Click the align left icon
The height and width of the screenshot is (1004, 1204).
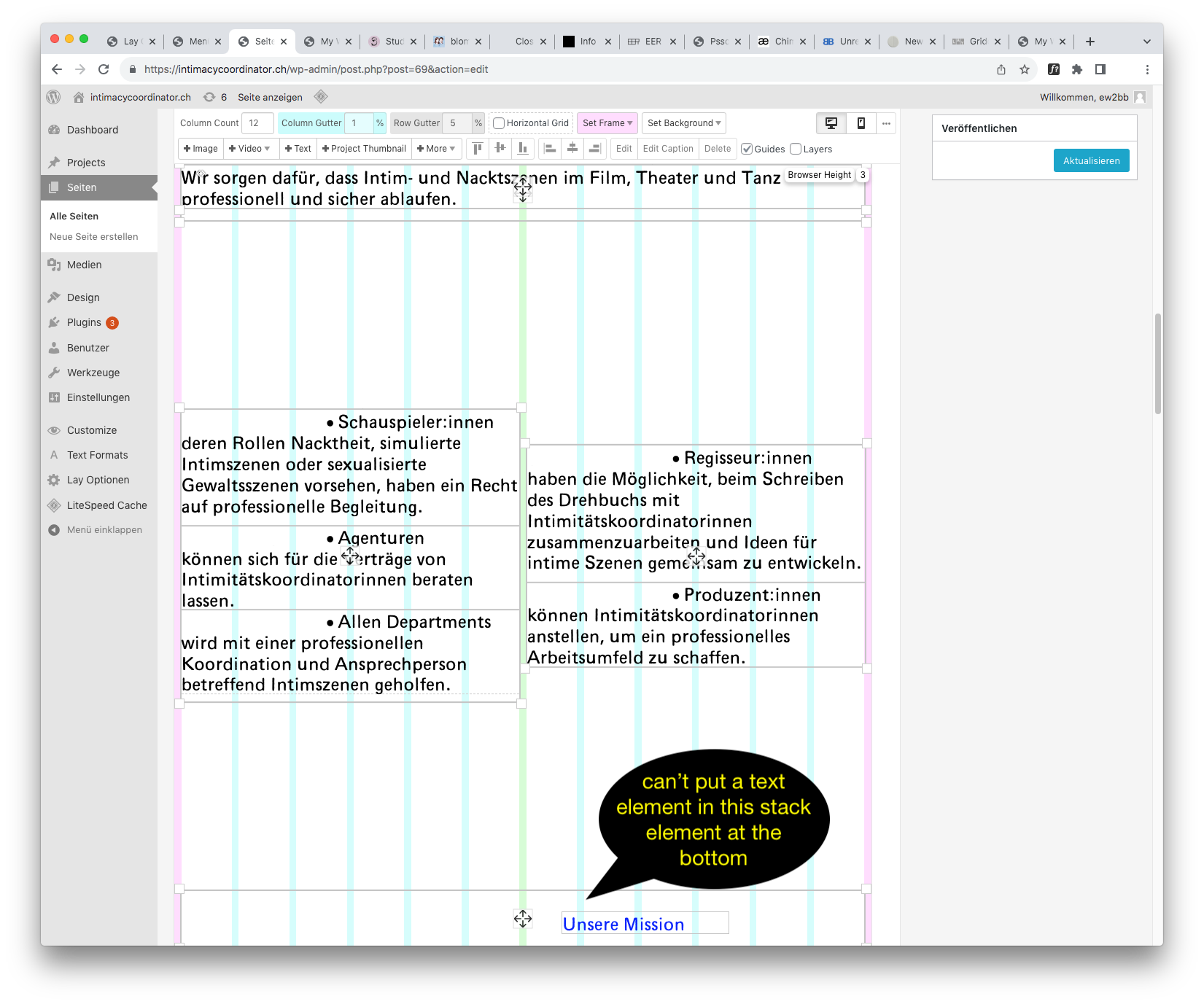(551, 149)
